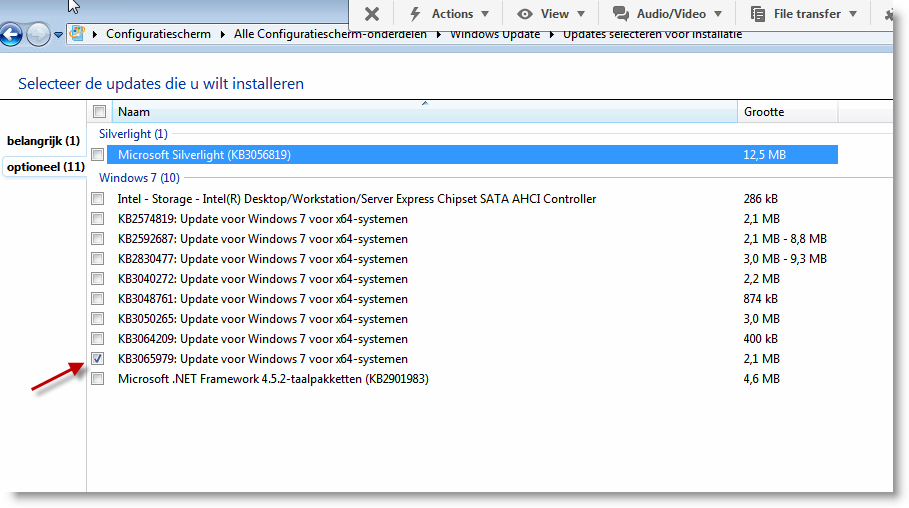Check the Intel Storage SATA AHCI checkbox
Viewport: 909px width, 508px height.
click(x=97, y=199)
